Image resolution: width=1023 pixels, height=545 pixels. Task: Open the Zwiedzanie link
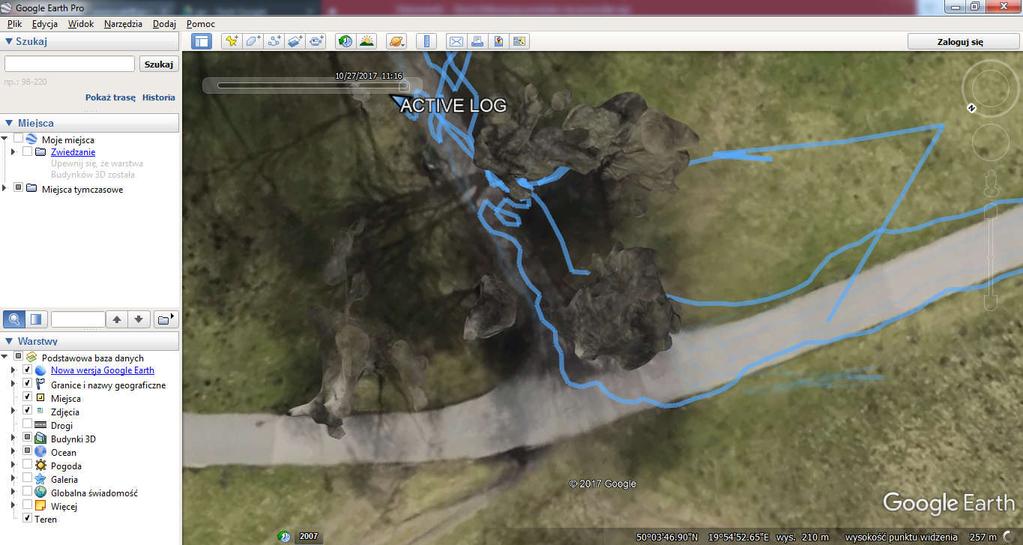[73, 151]
